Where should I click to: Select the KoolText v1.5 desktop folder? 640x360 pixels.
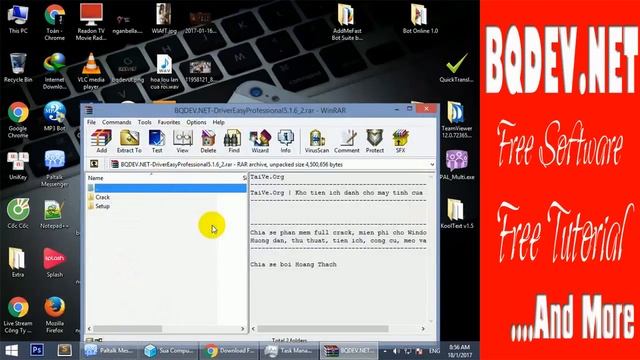click(x=457, y=214)
